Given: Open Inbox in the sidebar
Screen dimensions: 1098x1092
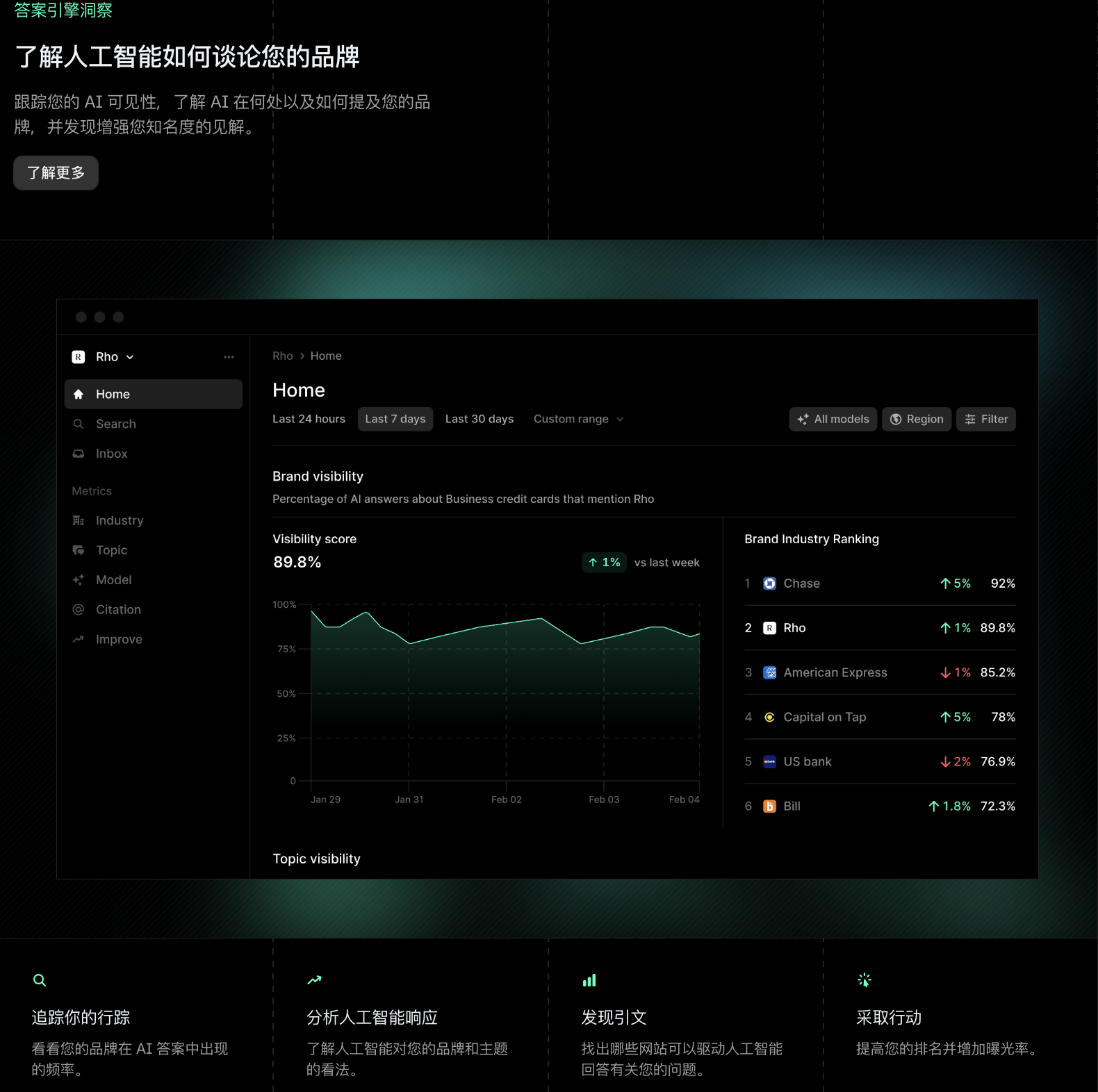Looking at the screenshot, I should click(111, 454).
